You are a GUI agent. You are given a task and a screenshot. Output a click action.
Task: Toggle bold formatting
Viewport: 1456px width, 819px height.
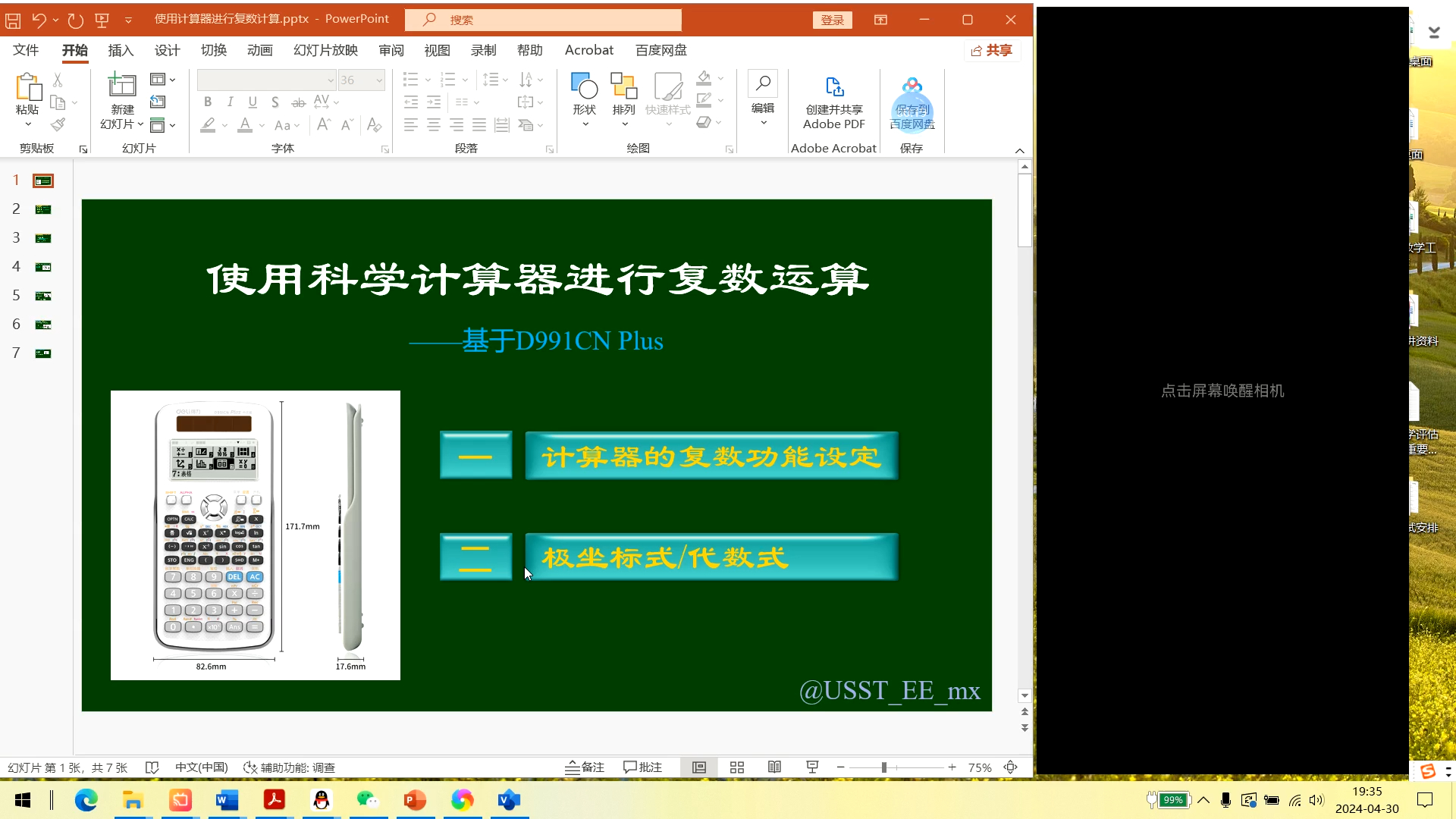click(x=207, y=102)
